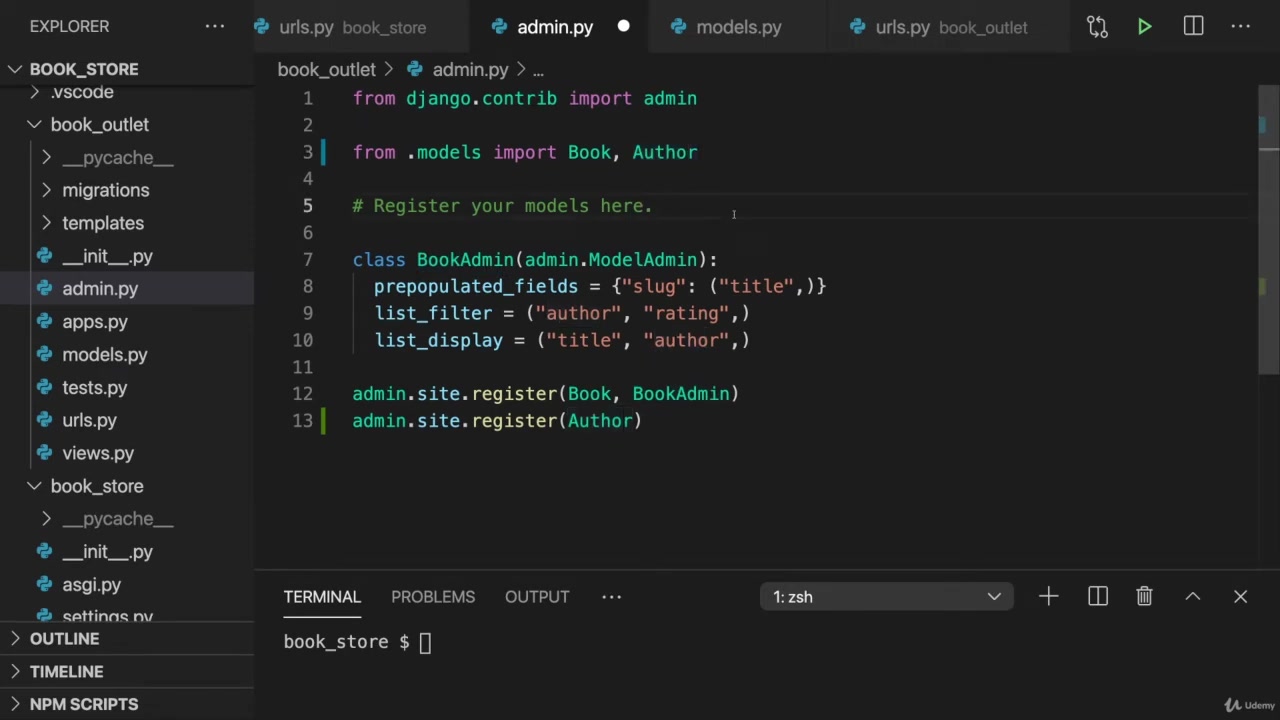The width and height of the screenshot is (1280, 720).
Task: Expand the OUTLINE section
Action: point(64,639)
